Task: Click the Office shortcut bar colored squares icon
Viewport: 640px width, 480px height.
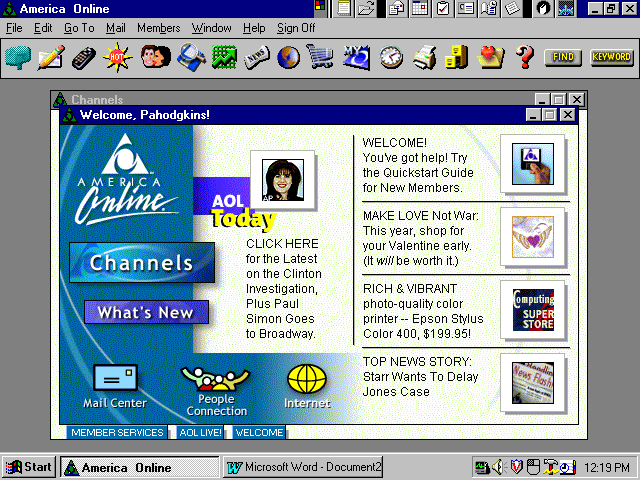Action: (320, 7)
